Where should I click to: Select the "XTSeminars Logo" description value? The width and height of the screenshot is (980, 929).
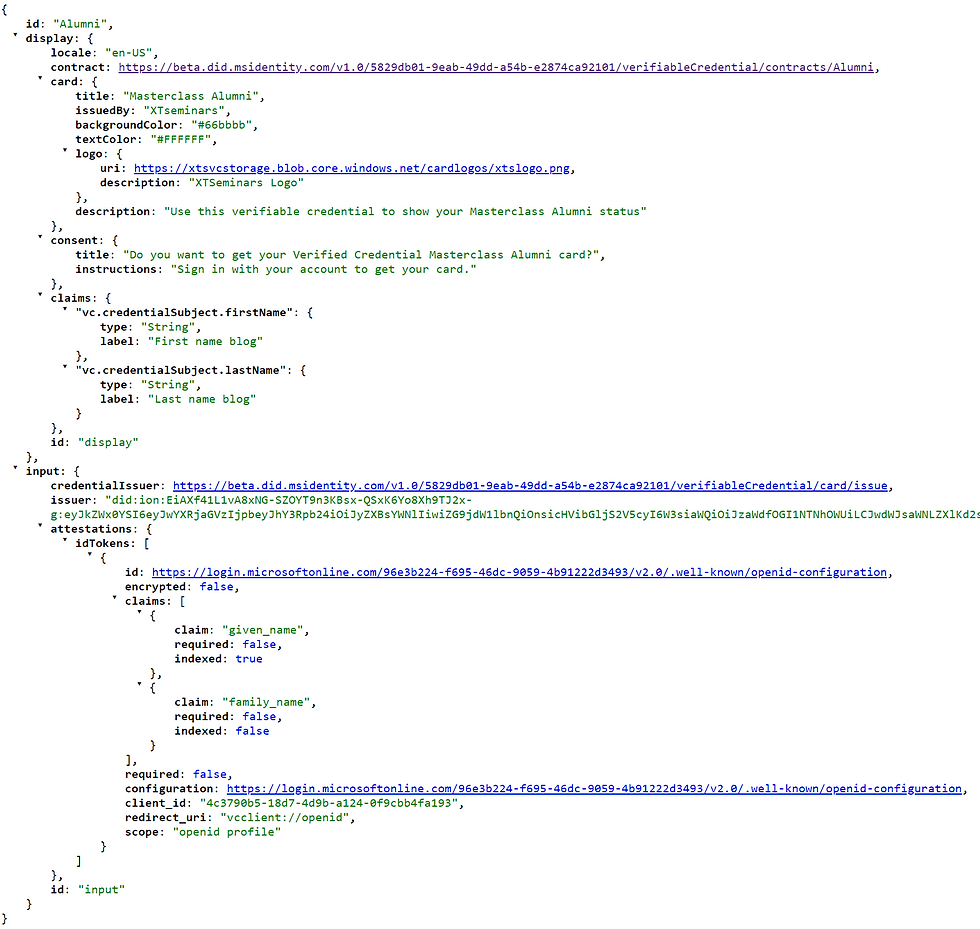[246, 183]
